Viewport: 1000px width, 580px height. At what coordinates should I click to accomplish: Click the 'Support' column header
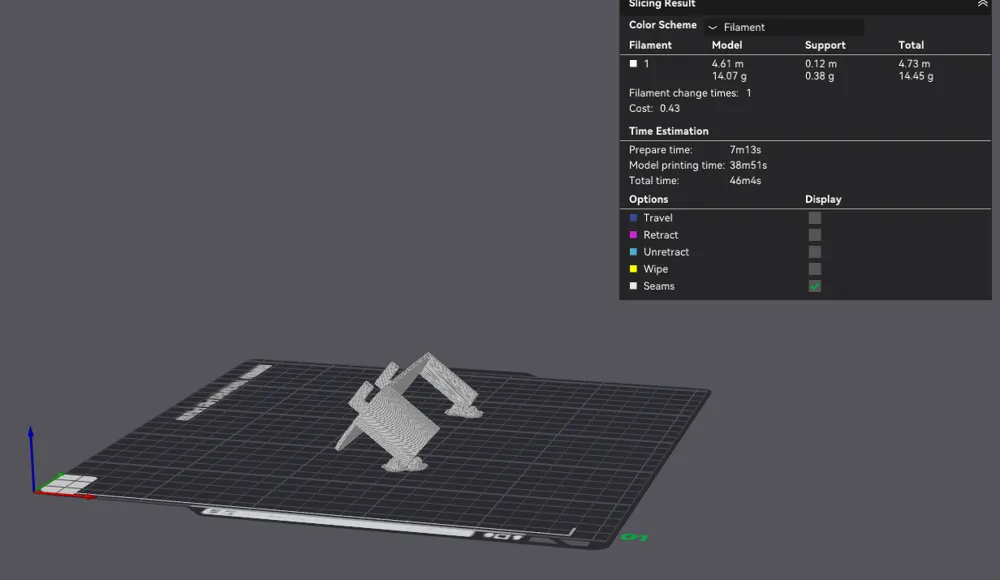click(825, 45)
